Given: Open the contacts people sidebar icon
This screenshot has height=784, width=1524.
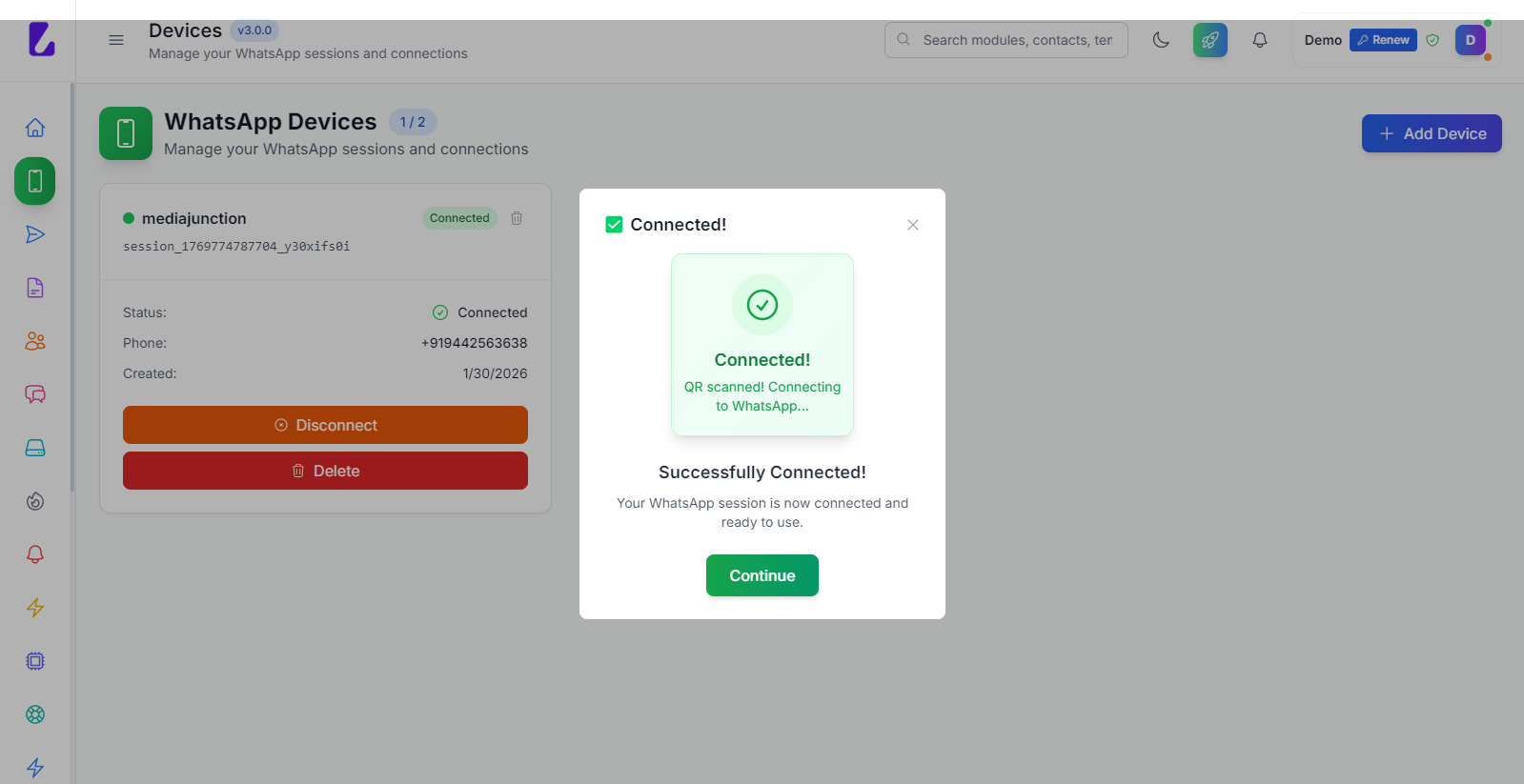Looking at the screenshot, I should point(35,341).
